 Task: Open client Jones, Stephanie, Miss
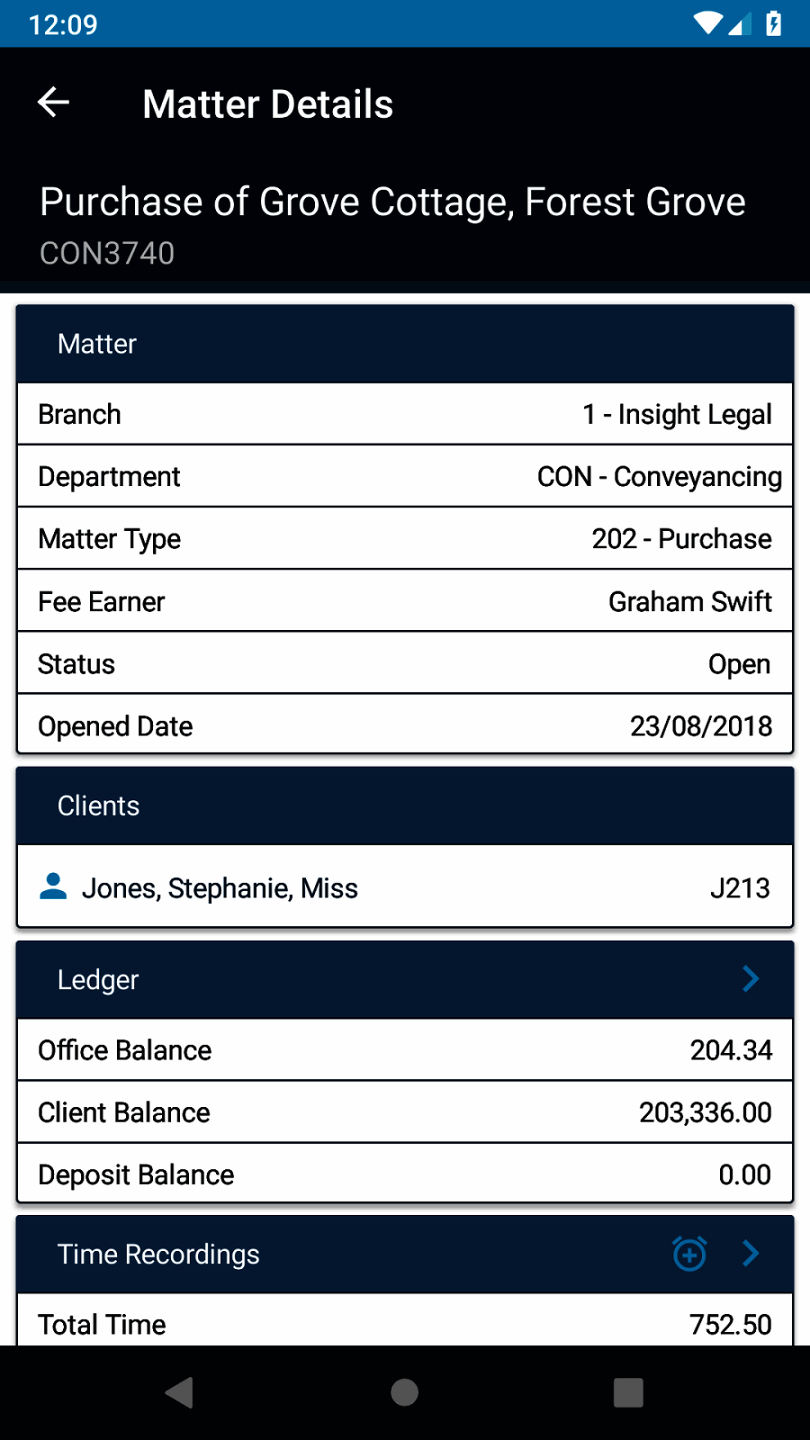coord(220,888)
